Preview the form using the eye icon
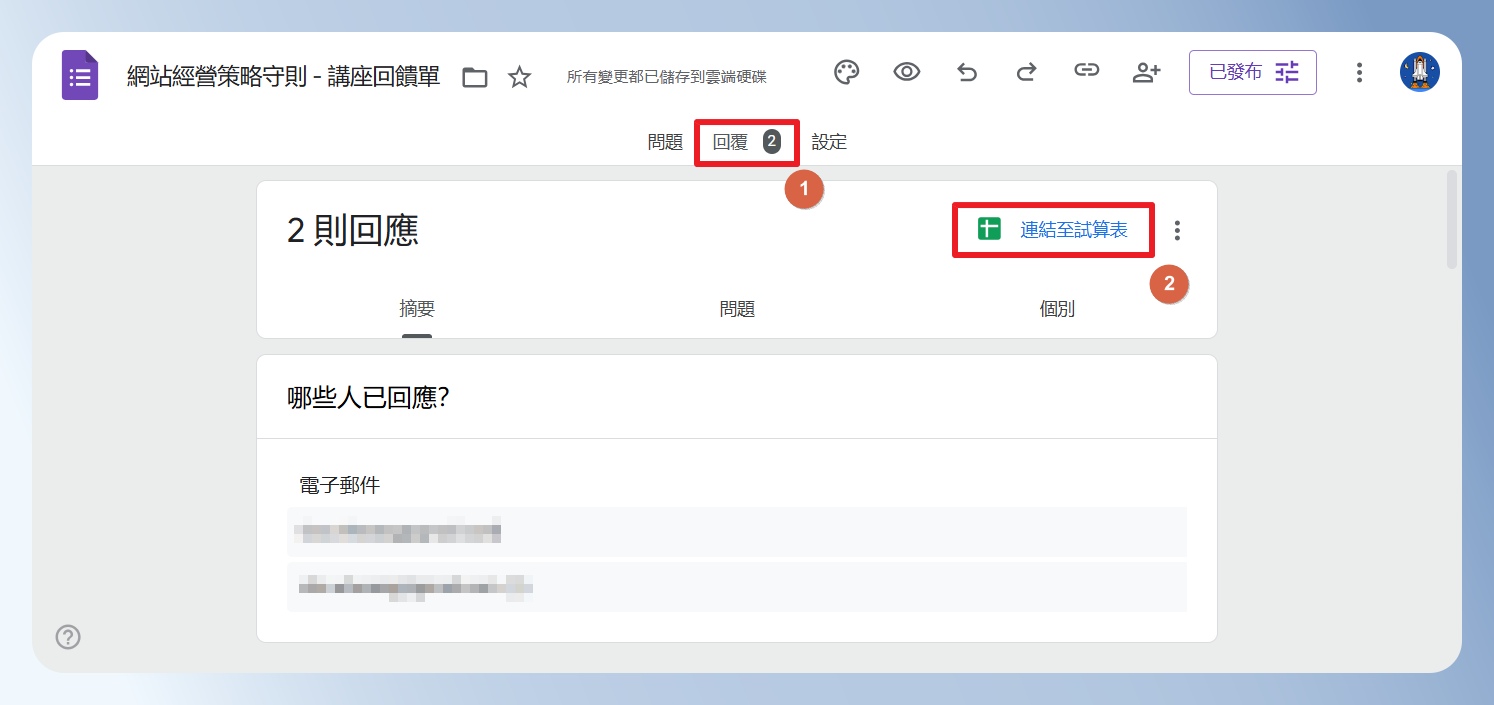1494x705 pixels. pos(907,72)
